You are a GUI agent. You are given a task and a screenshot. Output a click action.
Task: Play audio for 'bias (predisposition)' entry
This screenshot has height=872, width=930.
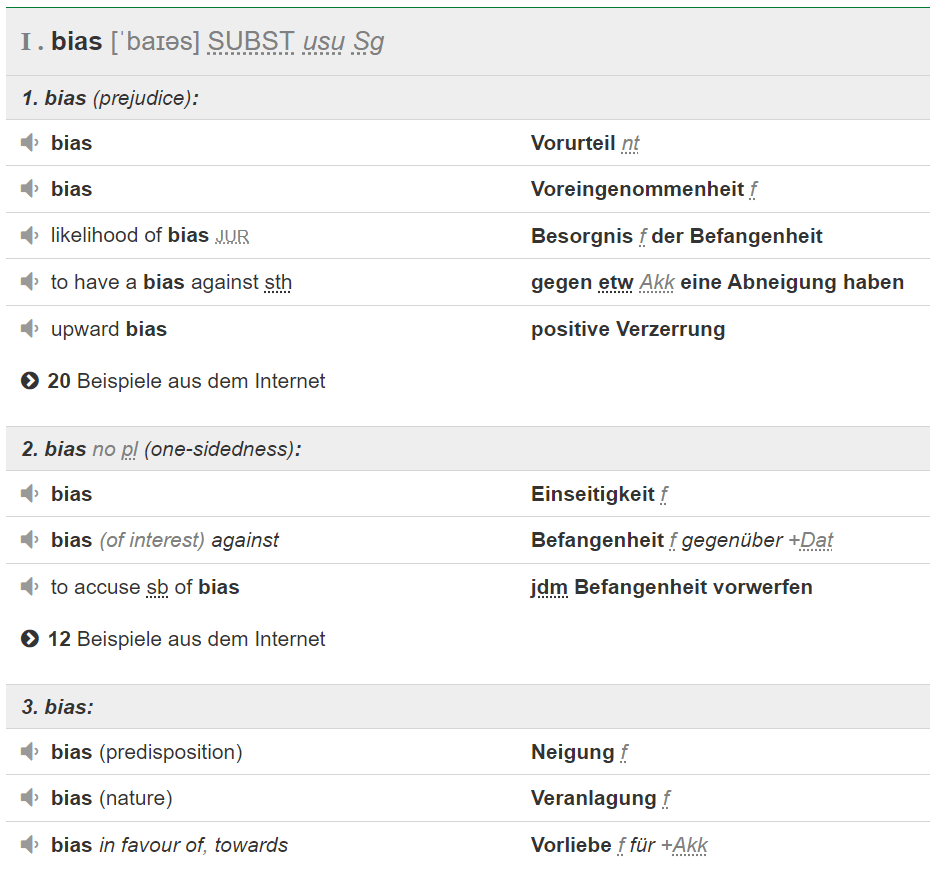30,752
